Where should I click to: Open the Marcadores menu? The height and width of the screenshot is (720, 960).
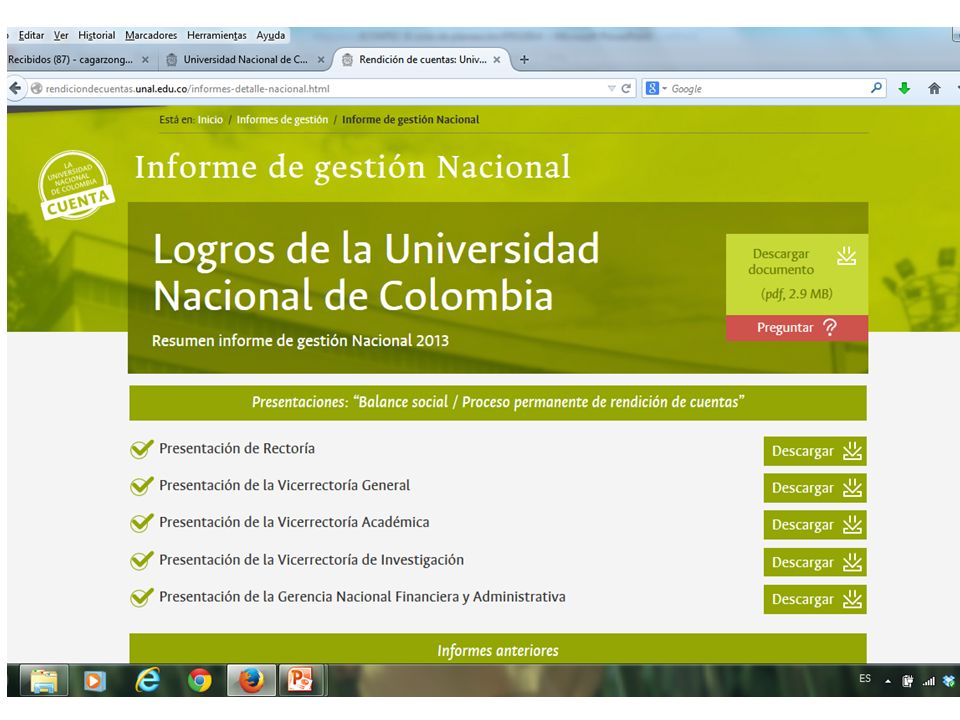(151, 36)
